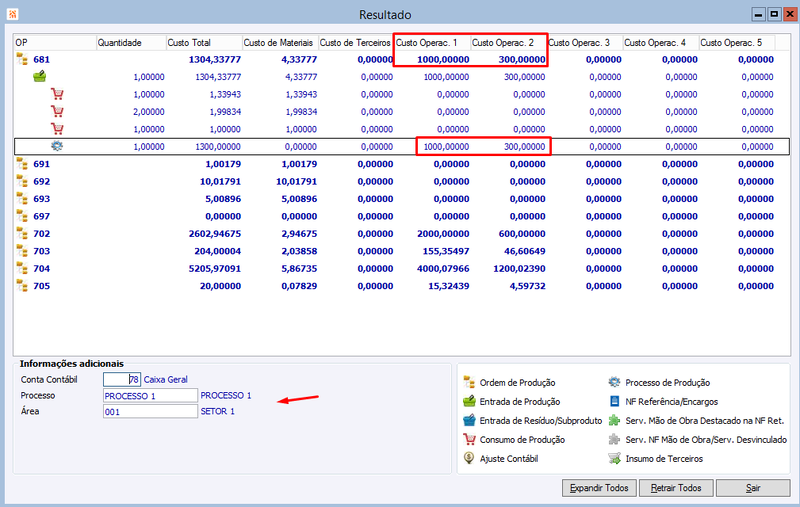The height and width of the screenshot is (507, 800).
Task: Click the Ordem de Produção legend icon
Action: coord(469,382)
